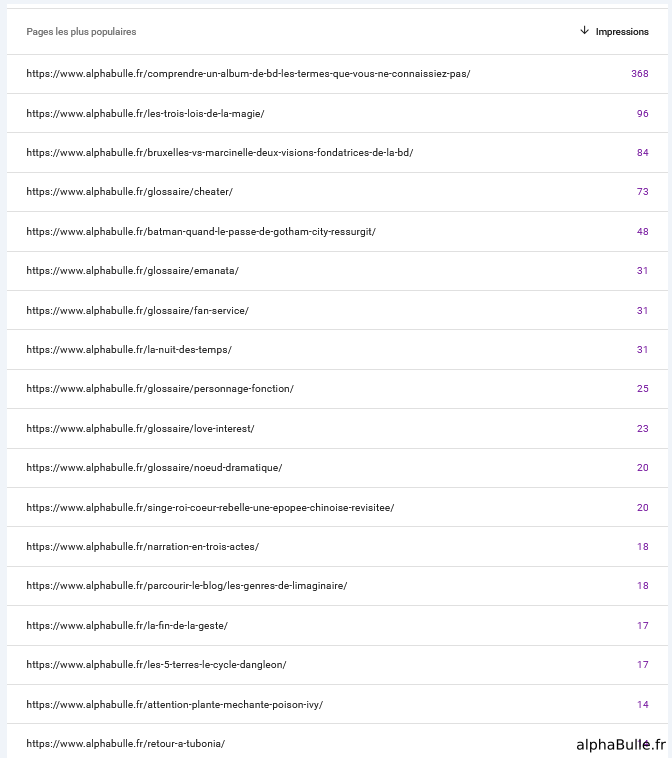
Task: Select the les-trois-lois-de-la-magie URL
Action: 146,114
